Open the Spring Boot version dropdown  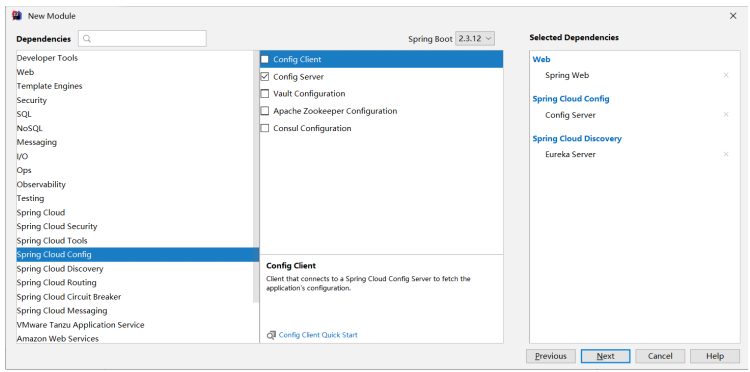click(x=474, y=39)
